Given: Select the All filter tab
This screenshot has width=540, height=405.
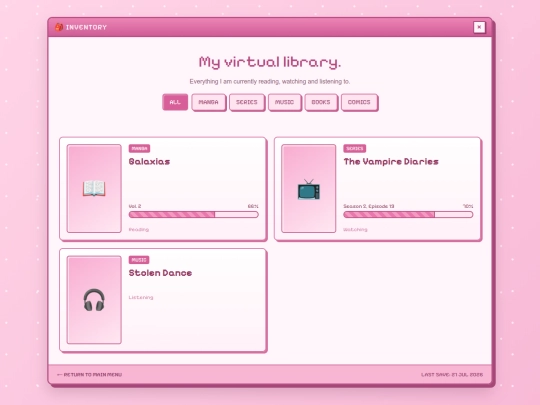Looking at the screenshot, I should pos(175,102).
